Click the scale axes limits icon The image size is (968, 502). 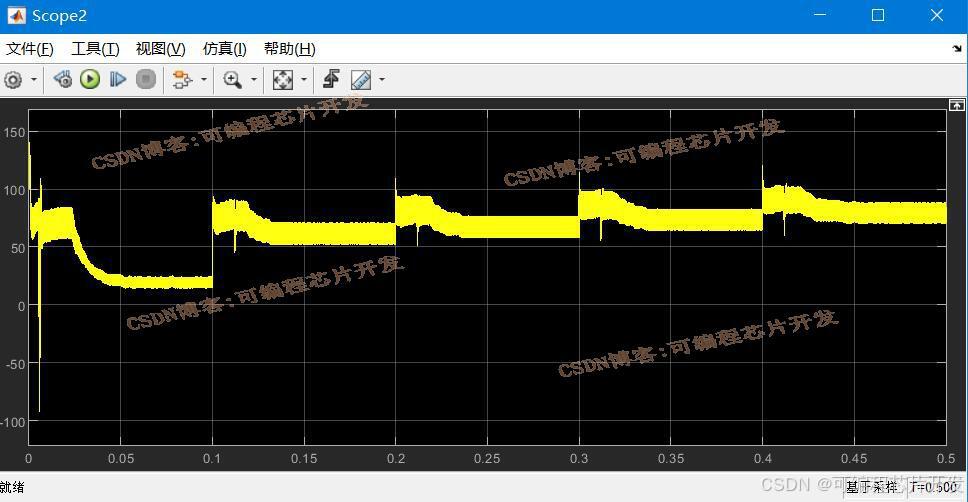283,80
